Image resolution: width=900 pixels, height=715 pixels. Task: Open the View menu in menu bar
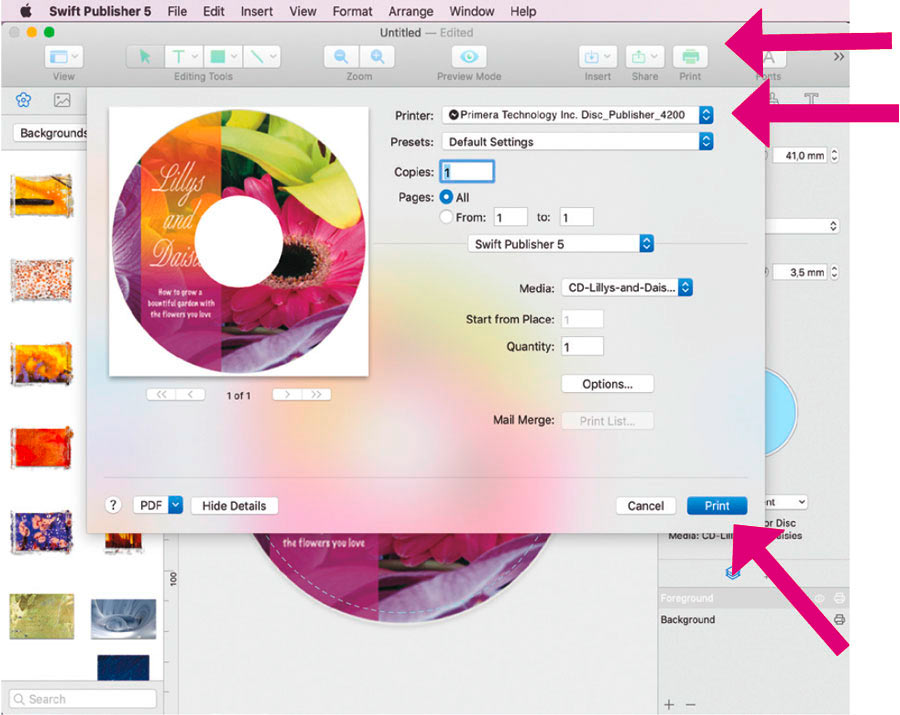(302, 11)
